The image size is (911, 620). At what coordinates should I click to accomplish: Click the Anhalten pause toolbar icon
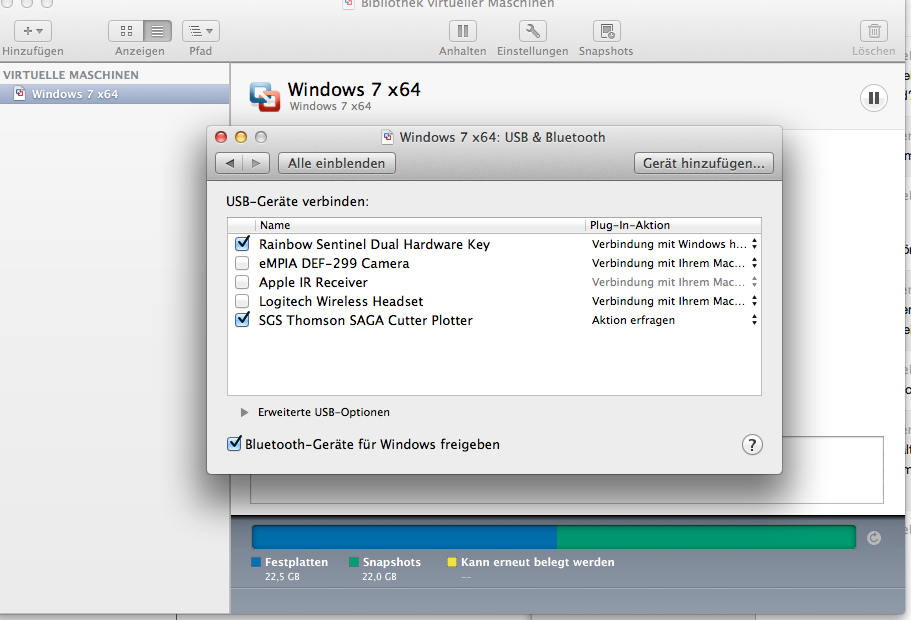(462, 31)
